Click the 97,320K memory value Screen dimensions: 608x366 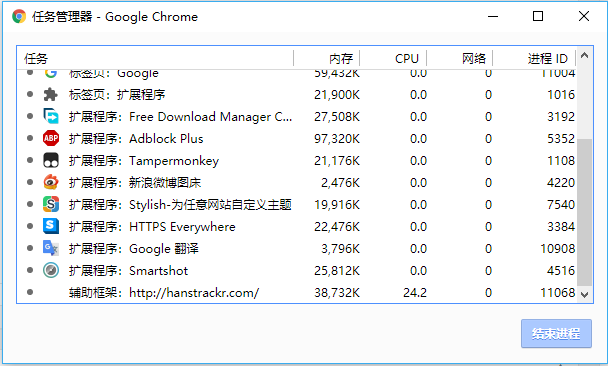tap(337, 138)
